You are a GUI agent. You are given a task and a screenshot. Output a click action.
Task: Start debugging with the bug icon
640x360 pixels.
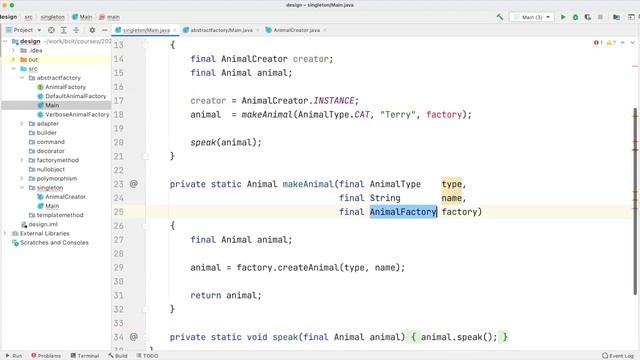(x=576, y=17)
